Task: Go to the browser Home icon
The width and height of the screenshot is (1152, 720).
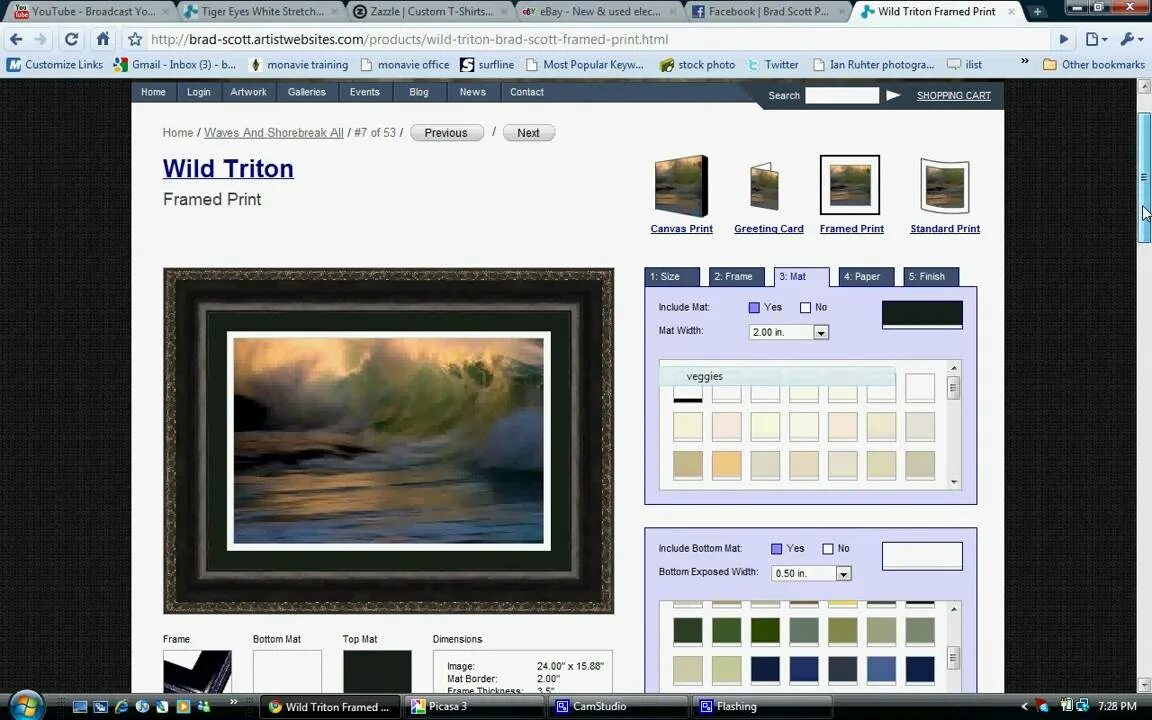Action: pos(103,39)
